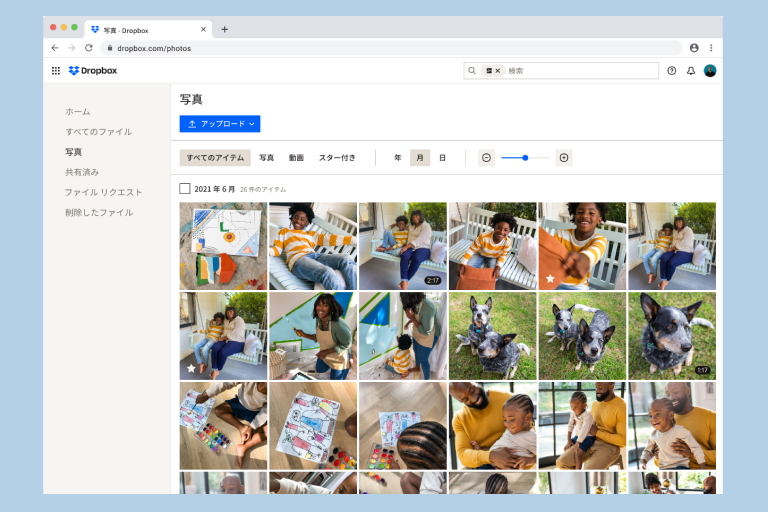Open the 1:17 dog close-up video thumbnail
The width and height of the screenshot is (768, 512).
672,336
